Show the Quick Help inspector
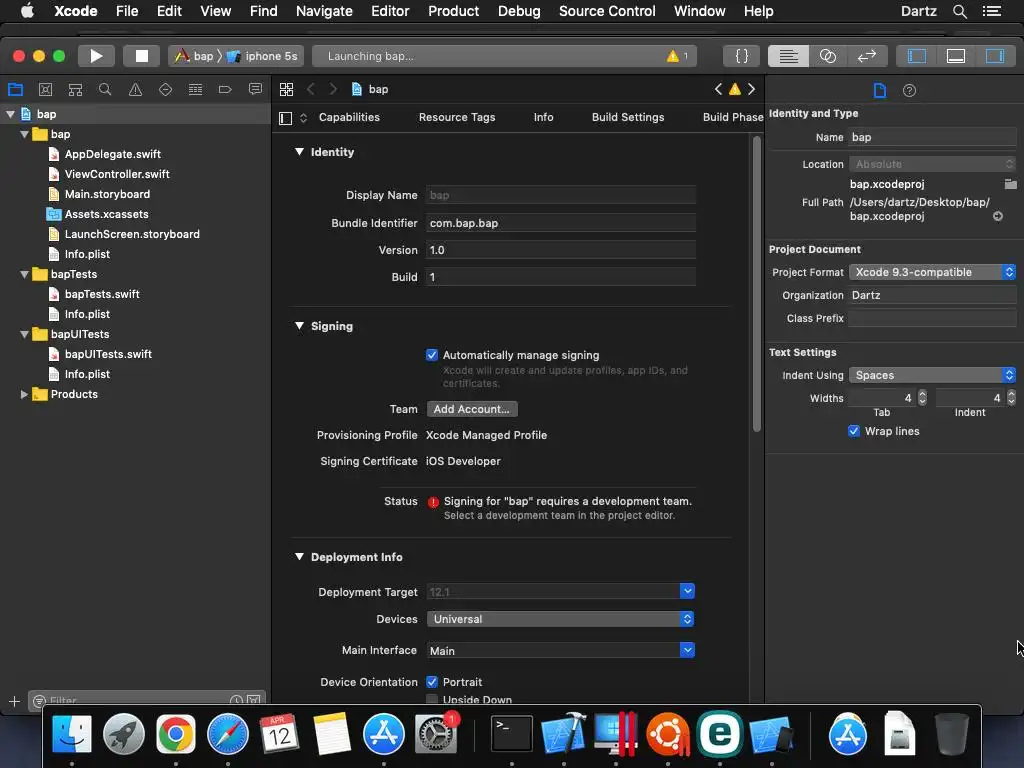1024x768 pixels. click(x=909, y=90)
